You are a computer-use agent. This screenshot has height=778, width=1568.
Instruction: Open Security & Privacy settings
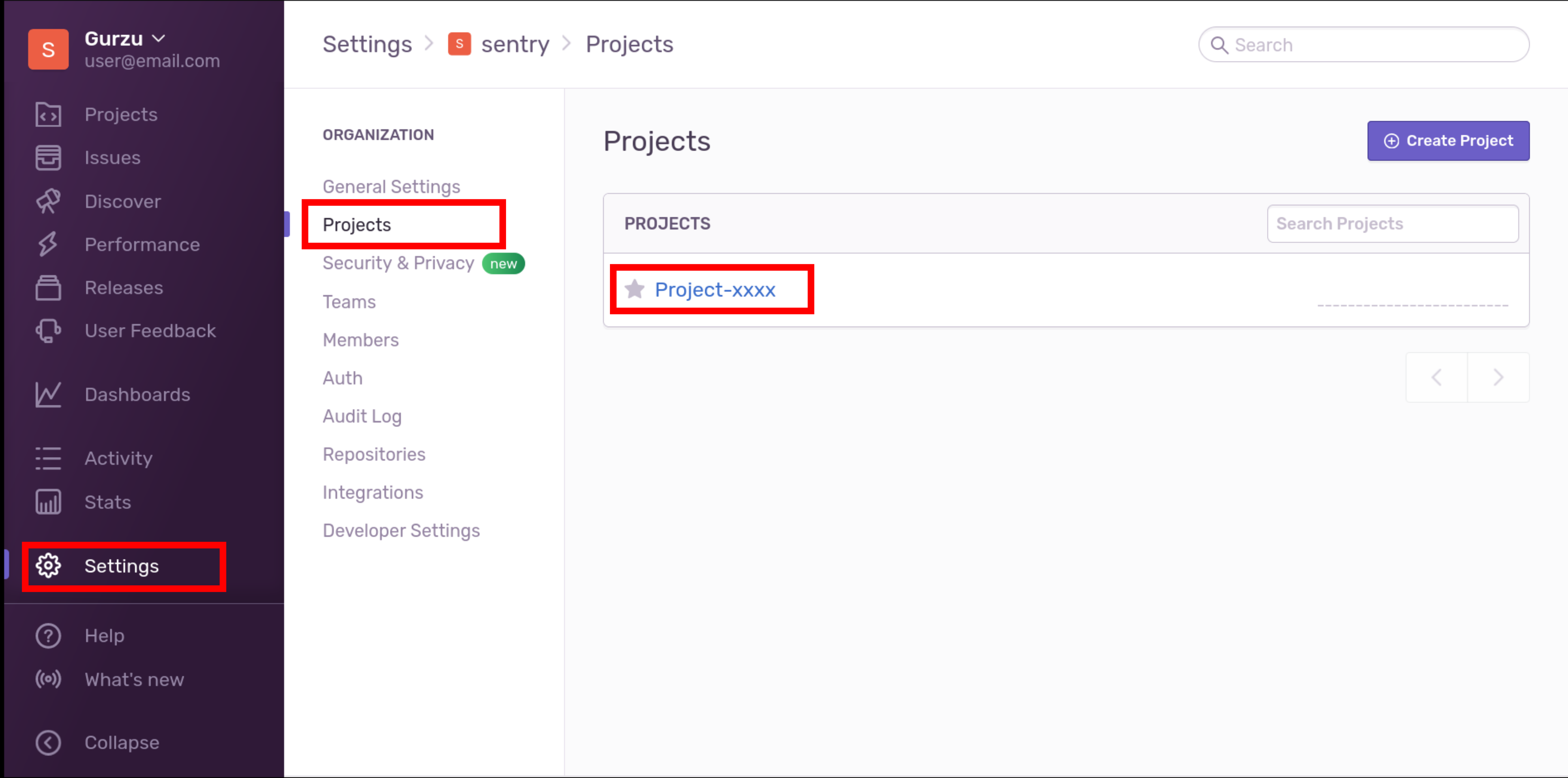(398, 263)
